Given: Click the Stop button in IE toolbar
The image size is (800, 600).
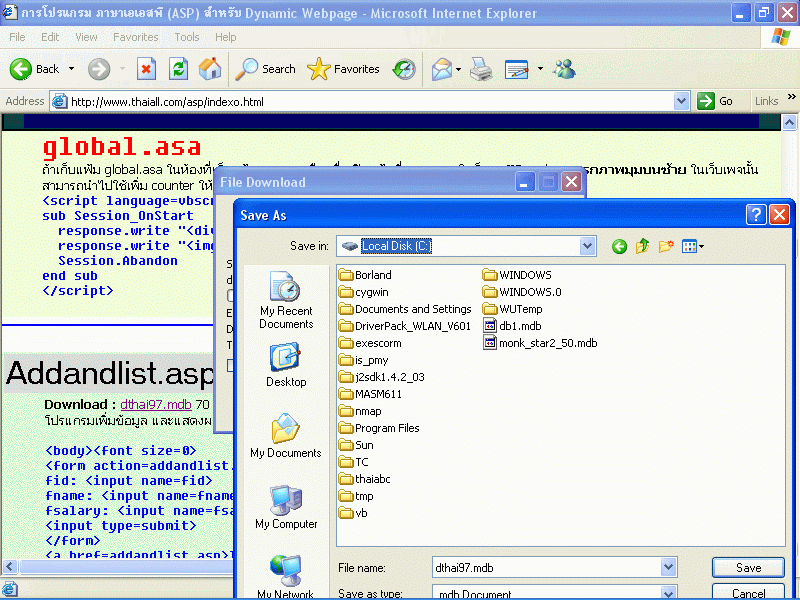Looking at the screenshot, I should tap(146, 69).
